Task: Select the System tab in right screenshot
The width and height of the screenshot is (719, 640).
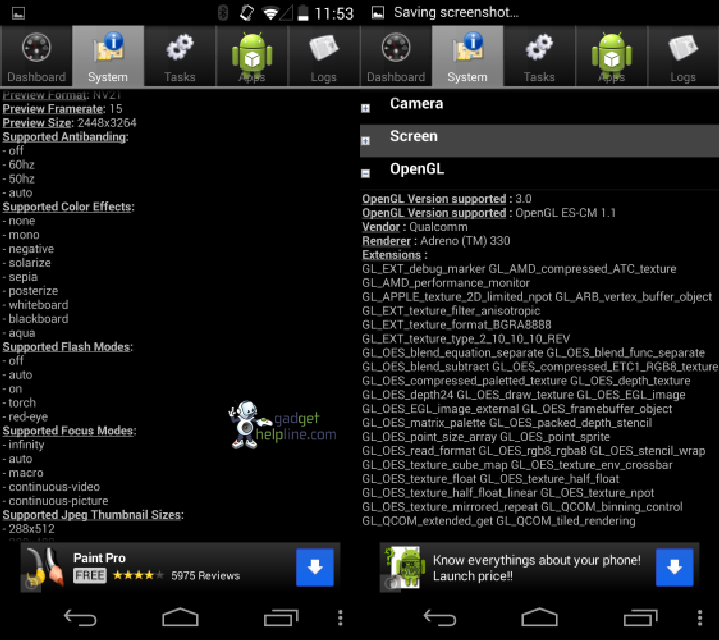Action: pos(467,56)
